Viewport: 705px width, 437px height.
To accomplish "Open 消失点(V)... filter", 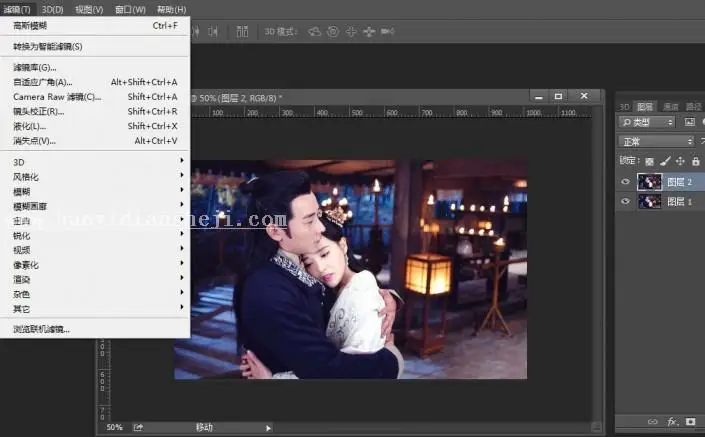I will (95, 141).
